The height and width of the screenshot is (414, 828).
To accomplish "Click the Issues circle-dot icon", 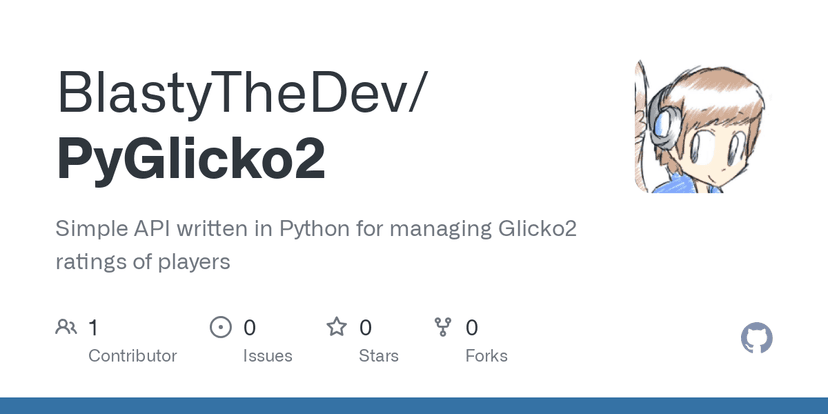I will point(220,327).
